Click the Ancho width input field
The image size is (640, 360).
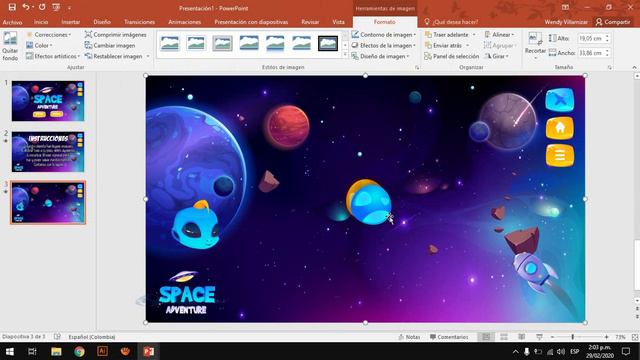coord(591,53)
